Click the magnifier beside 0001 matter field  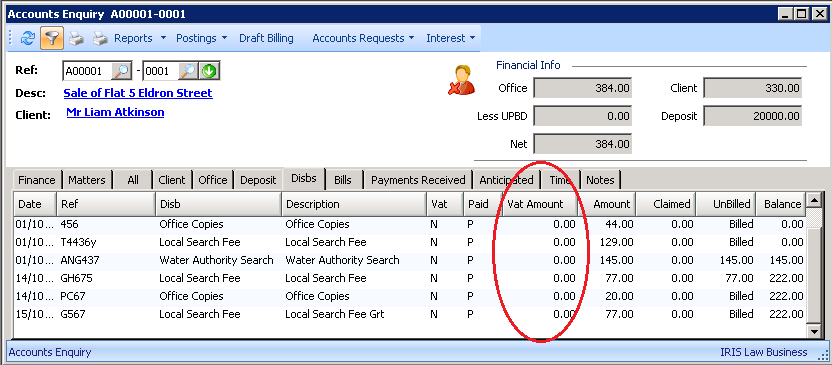coord(188,71)
